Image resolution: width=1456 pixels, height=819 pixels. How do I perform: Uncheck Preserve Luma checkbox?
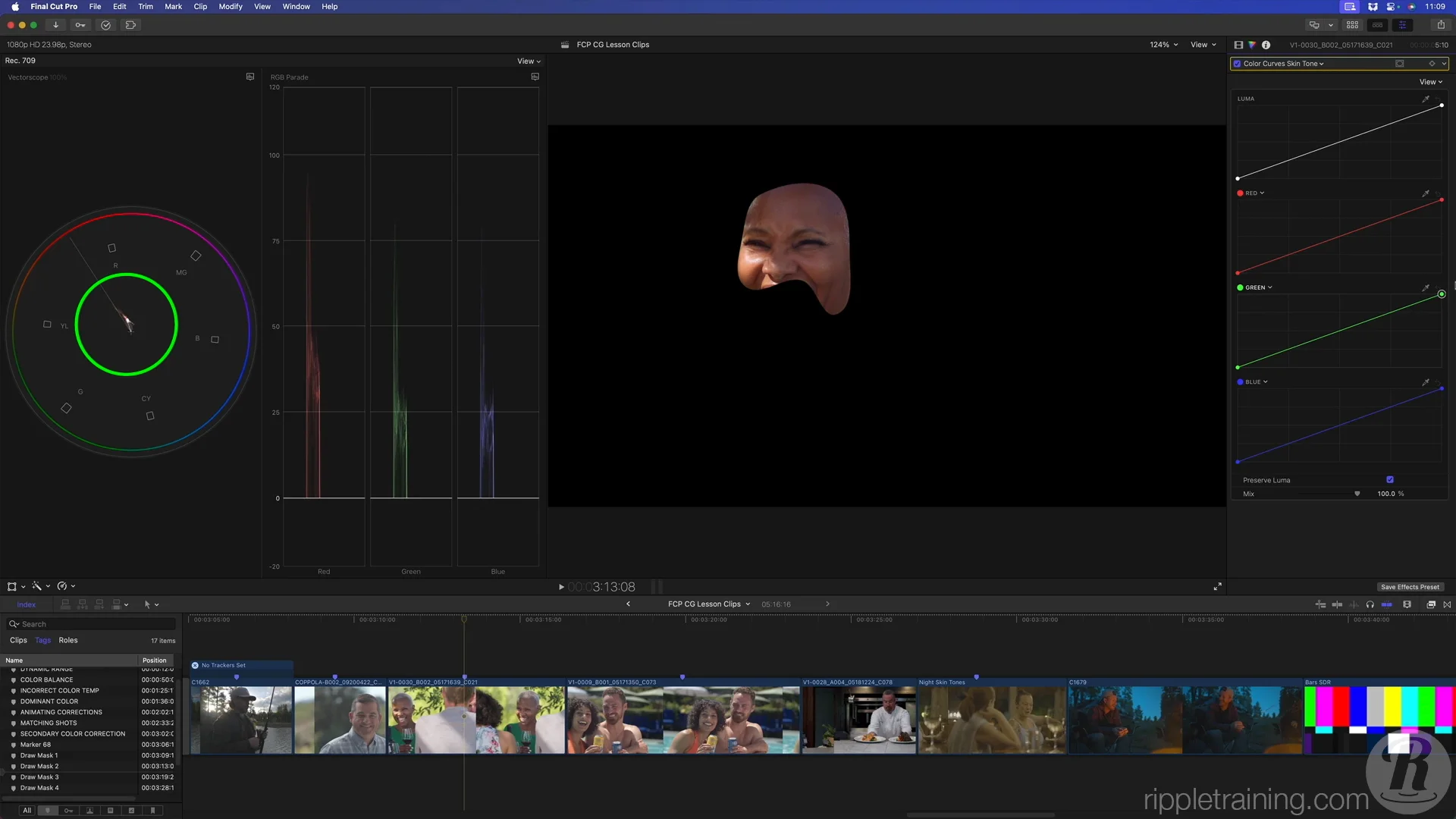click(x=1390, y=480)
